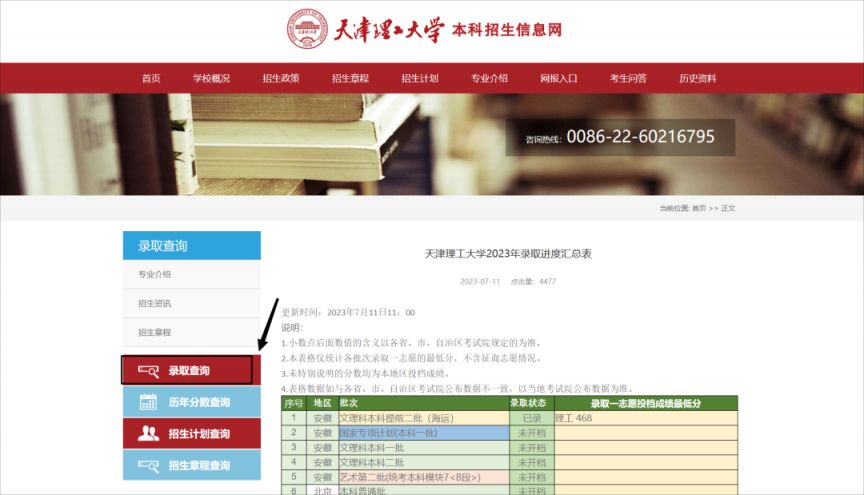The width and height of the screenshot is (864, 495).
Task: Open the 招生计划 navigation item
Action: coord(419,78)
